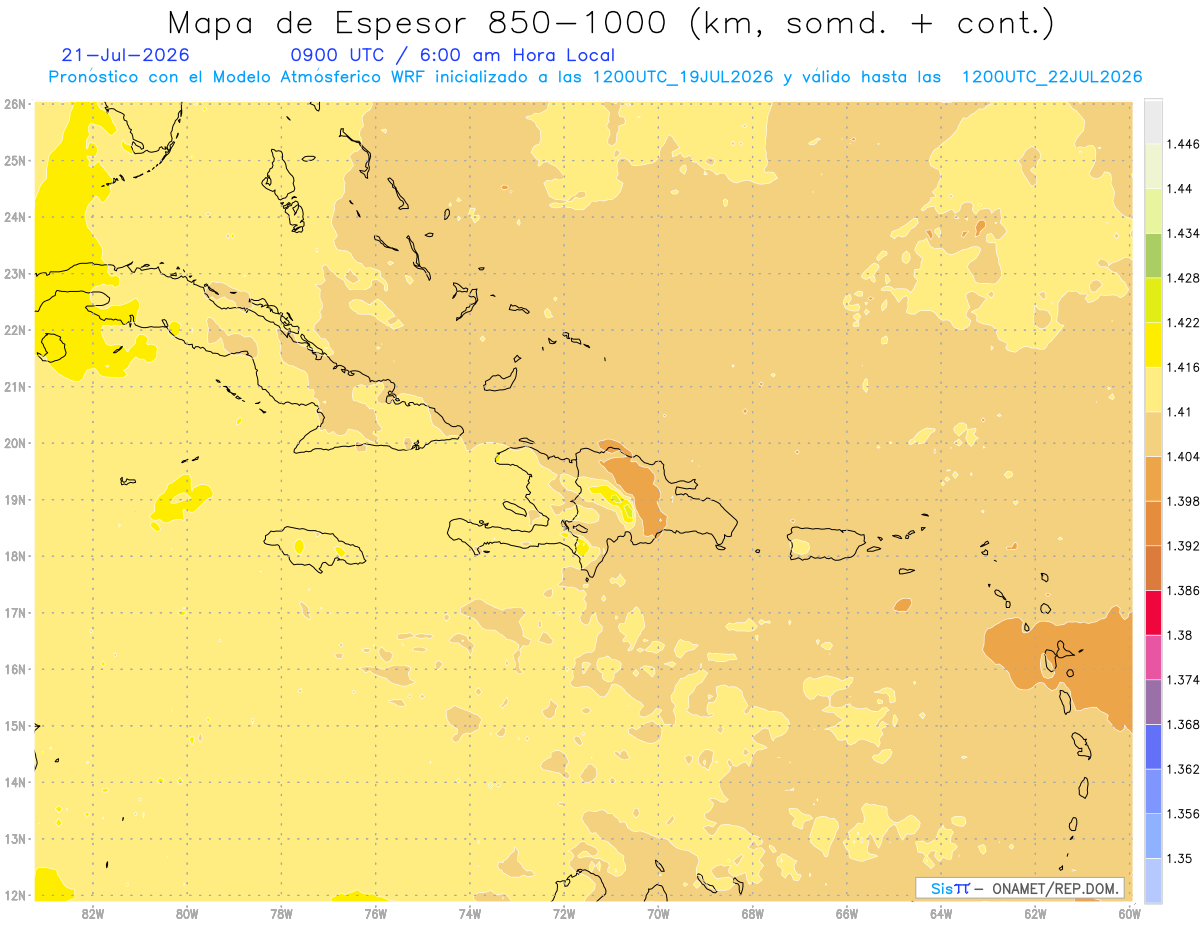Click the bright yellow colorbar segment above 1.416

pos(1153,345)
